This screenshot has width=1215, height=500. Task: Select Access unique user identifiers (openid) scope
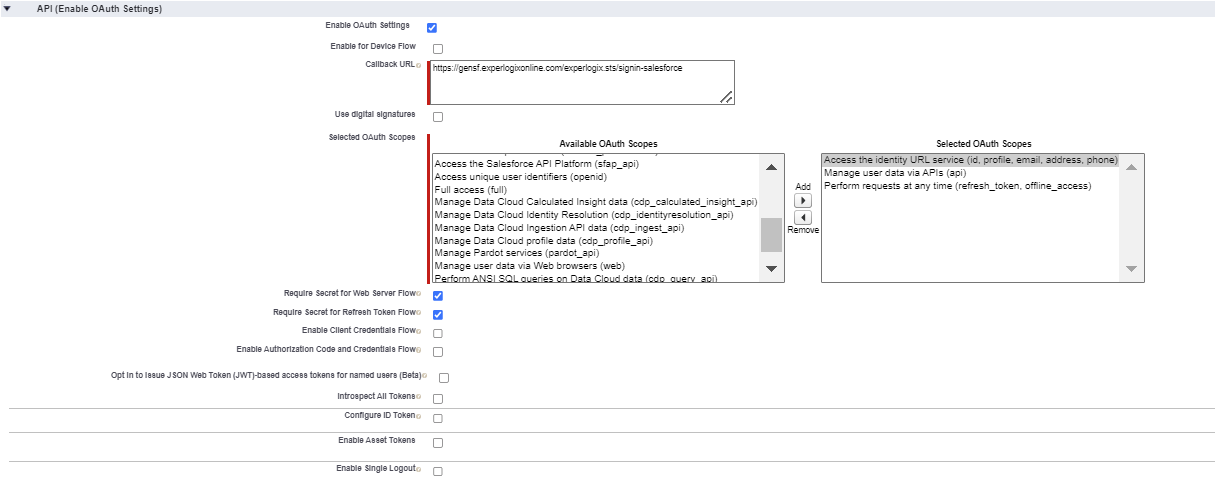pos(596,176)
